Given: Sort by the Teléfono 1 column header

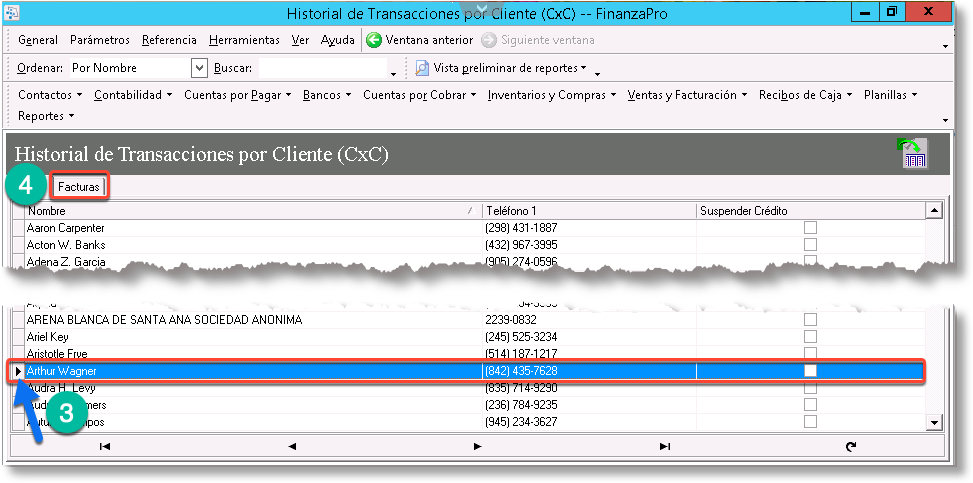Looking at the screenshot, I should (x=590, y=211).
